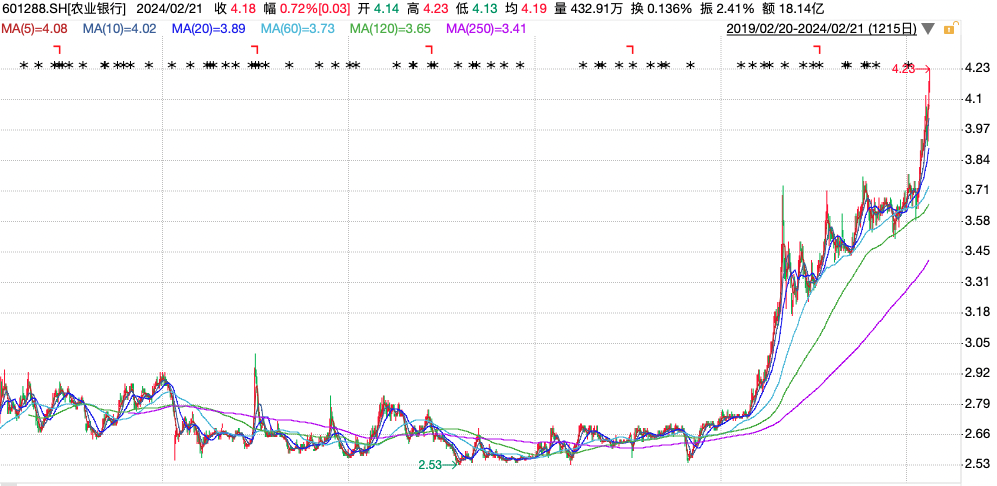The image size is (997, 486).
Task: Click the 3.58 price axis label
Action: (x=978, y=221)
